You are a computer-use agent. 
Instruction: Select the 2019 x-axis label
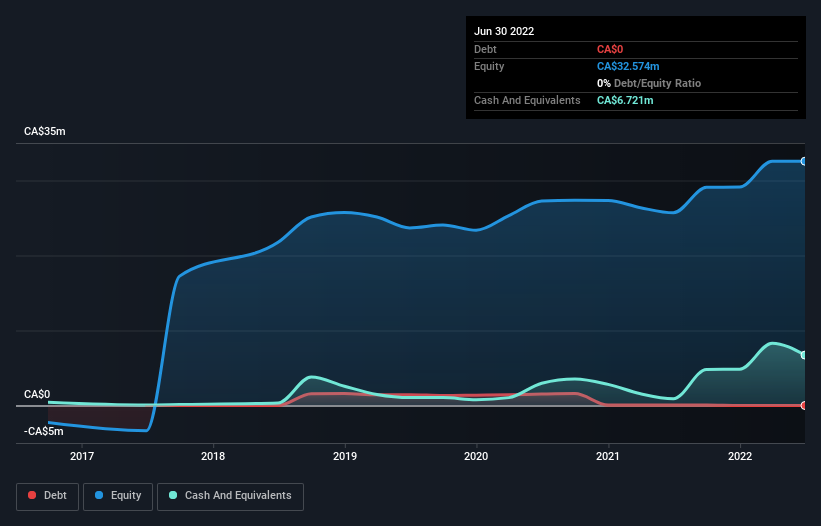coord(345,456)
